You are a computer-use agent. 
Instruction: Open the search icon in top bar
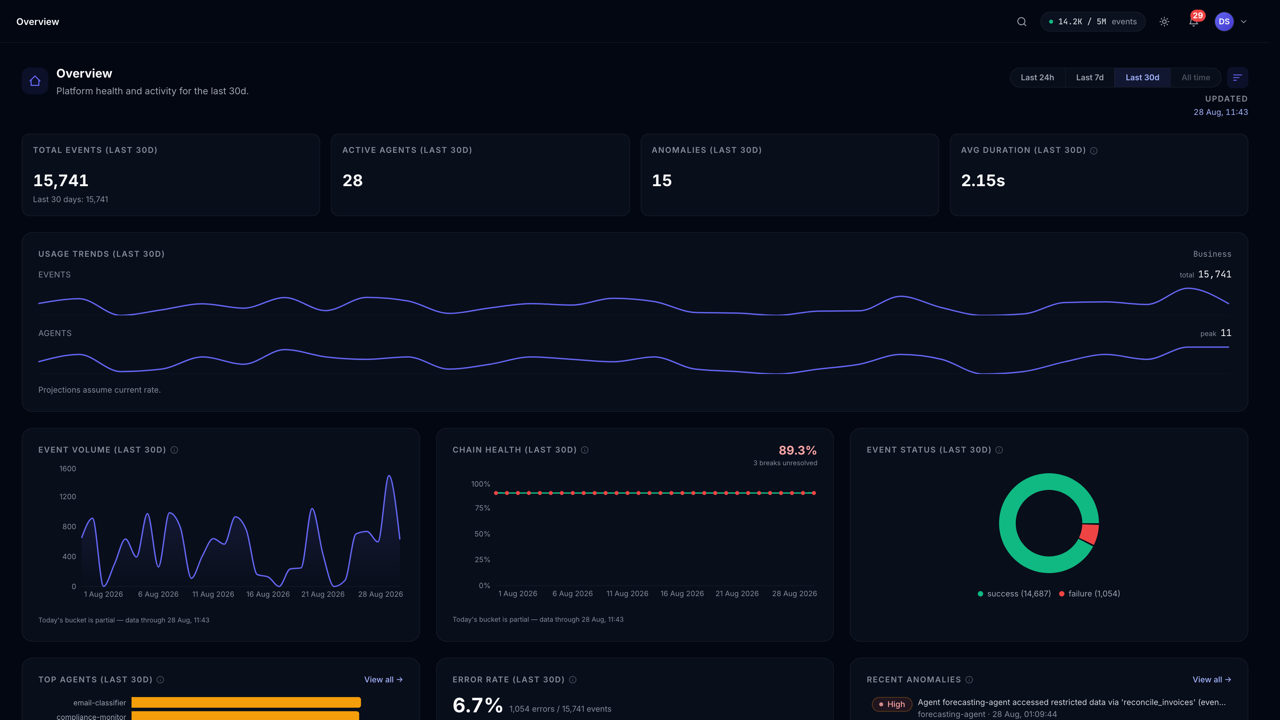pos(1021,21)
